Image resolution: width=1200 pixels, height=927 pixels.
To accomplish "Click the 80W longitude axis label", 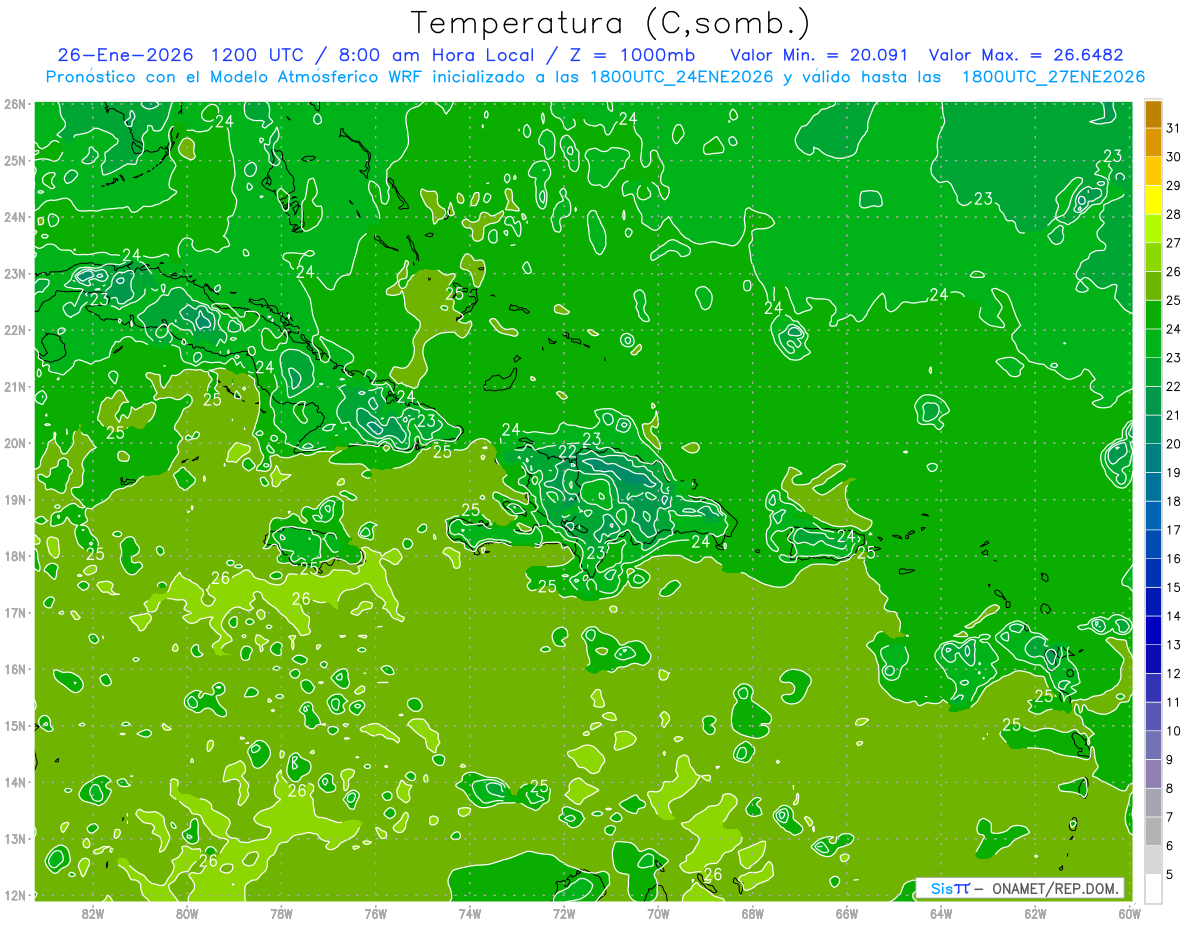I will click(x=187, y=914).
